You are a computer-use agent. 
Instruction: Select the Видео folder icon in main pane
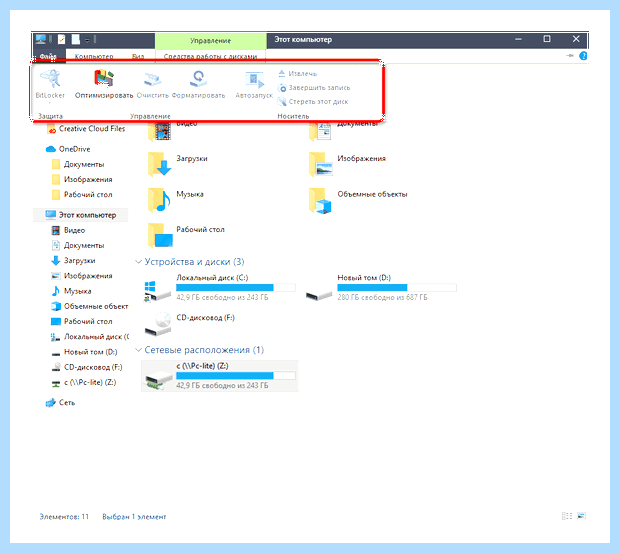tap(159, 131)
